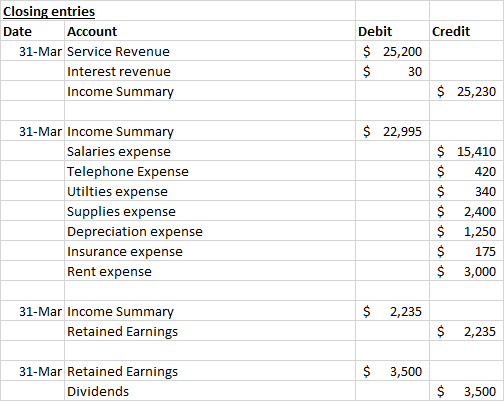Select the 340 credit amount
This screenshot has height=401, width=504.
[x=466, y=191]
